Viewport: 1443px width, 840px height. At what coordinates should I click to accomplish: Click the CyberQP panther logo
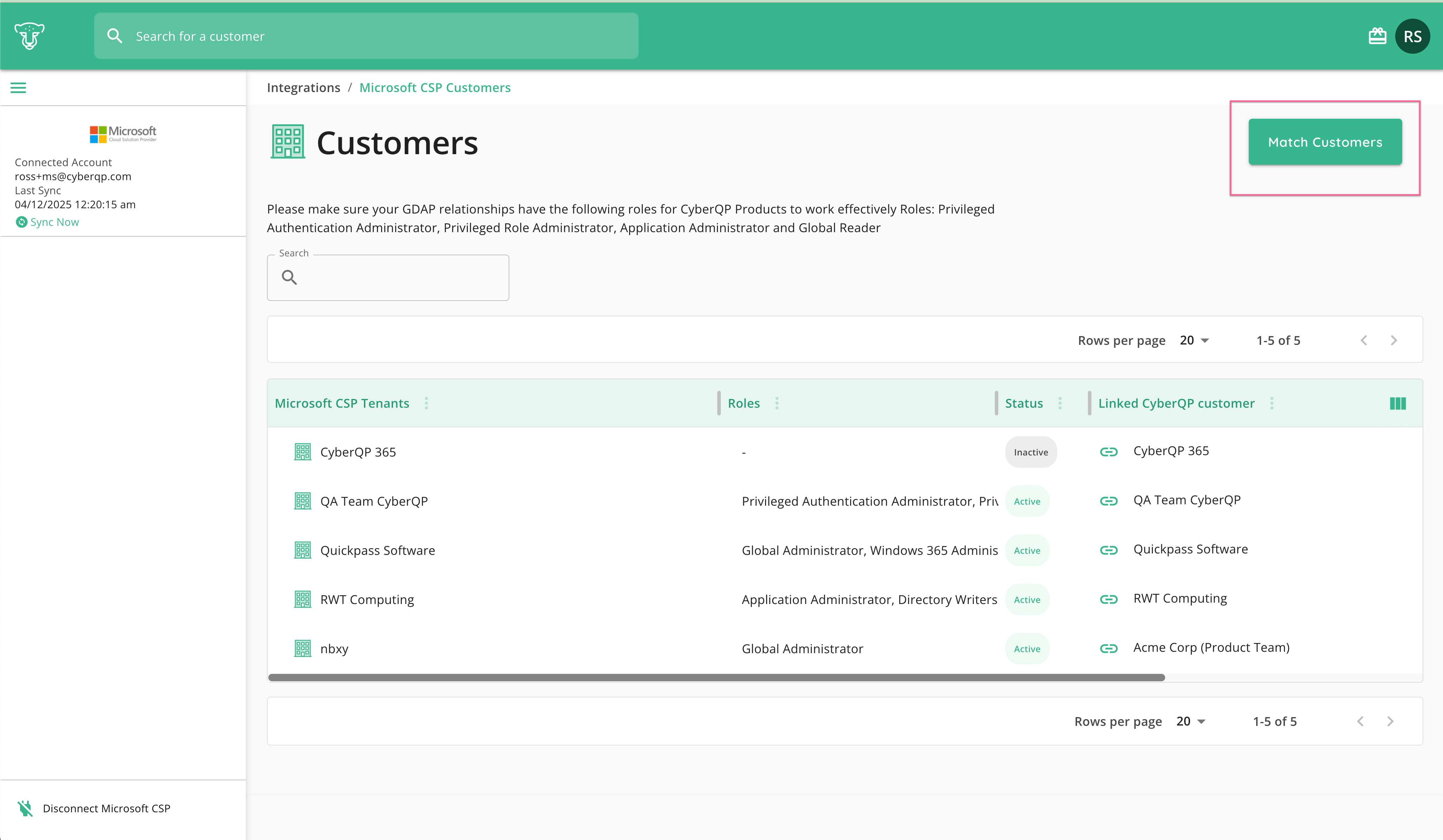click(x=29, y=35)
